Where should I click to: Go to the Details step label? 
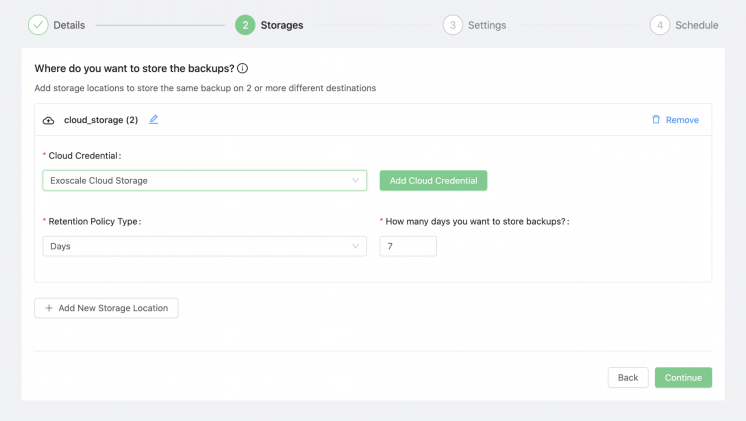click(x=69, y=25)
